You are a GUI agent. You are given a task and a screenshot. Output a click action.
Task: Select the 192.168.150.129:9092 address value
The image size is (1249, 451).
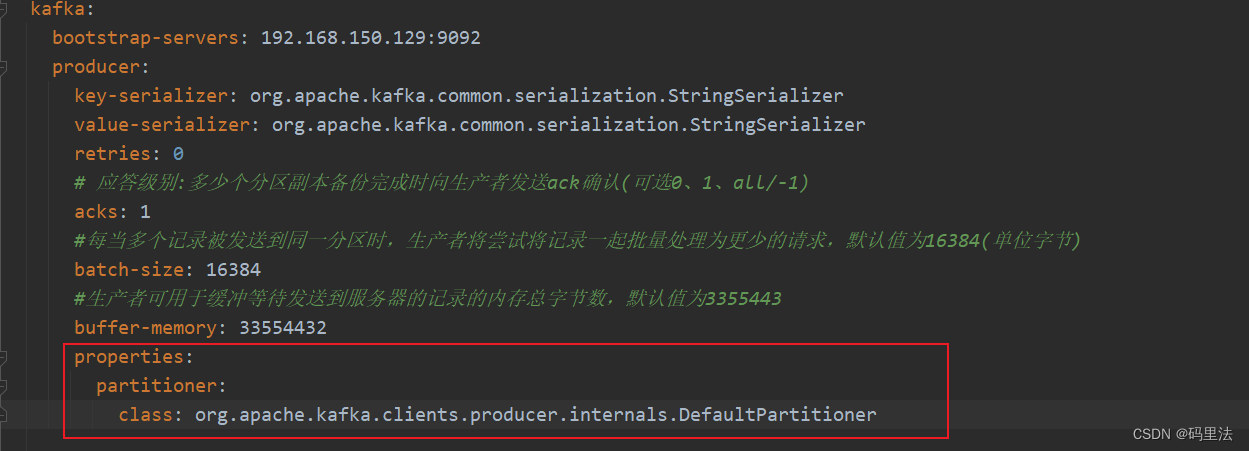pyautogui.click(x=370, y=39)
